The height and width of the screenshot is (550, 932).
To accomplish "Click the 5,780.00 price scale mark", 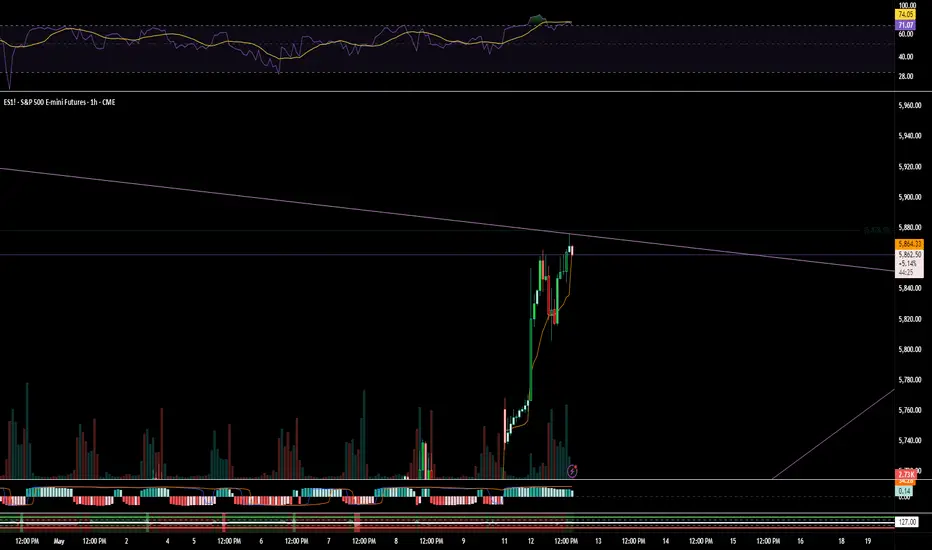I will tap(909, 379).
